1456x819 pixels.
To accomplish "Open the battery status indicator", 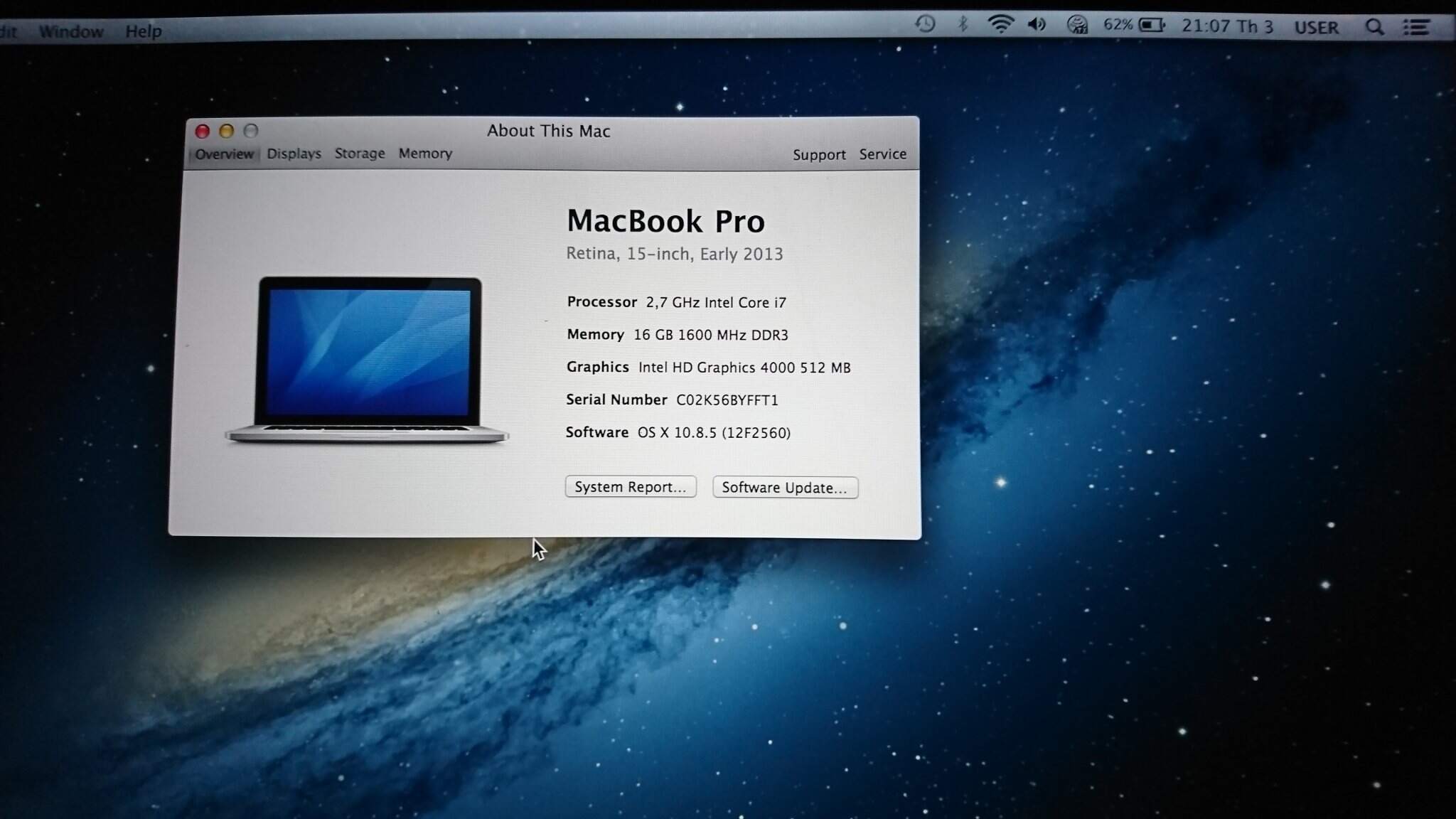I will pyautogui.click(x=1152, y=26).
